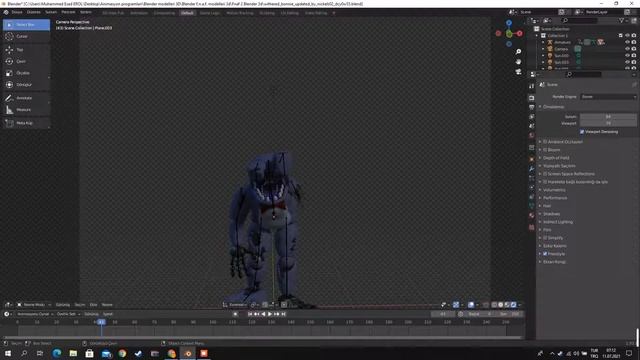Open the Output properties tab icon
Image resolution: width=640 pixels, height=360 pixels.
(531, 107)
